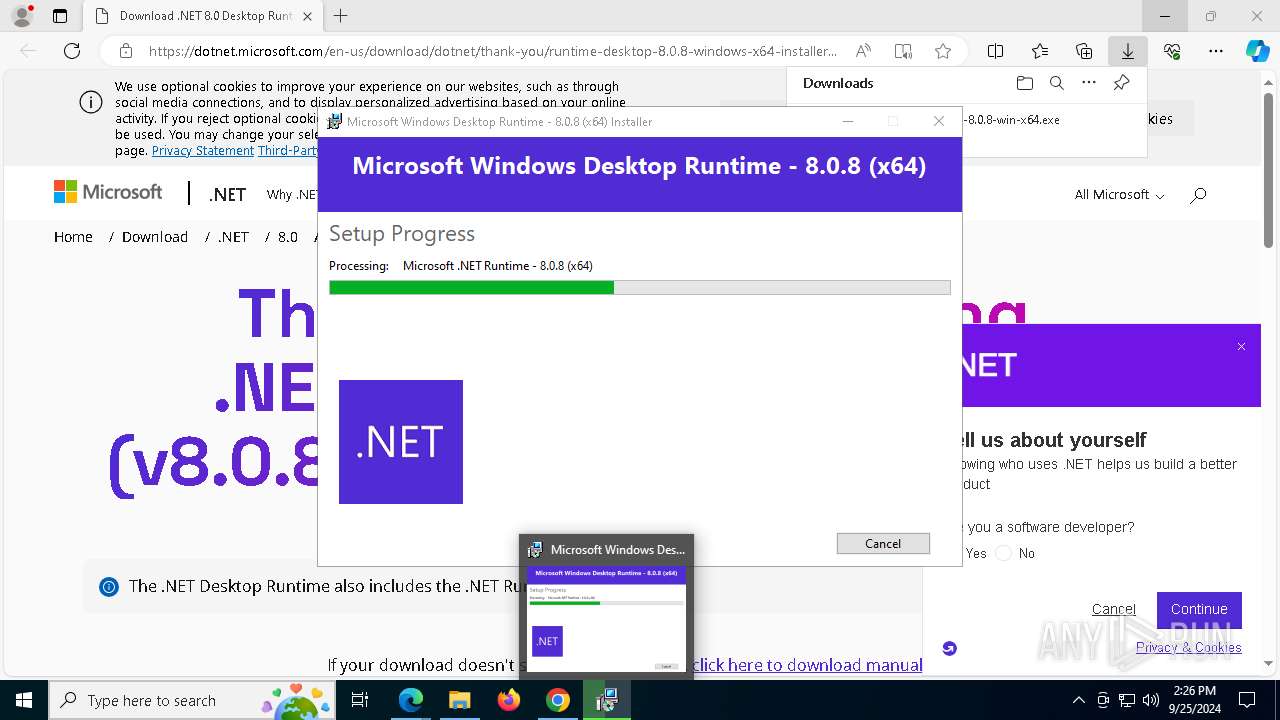Viewport: 1280px width, 720px height.
Task: Pin the Downloads panel
Action: pos(1121,83)
